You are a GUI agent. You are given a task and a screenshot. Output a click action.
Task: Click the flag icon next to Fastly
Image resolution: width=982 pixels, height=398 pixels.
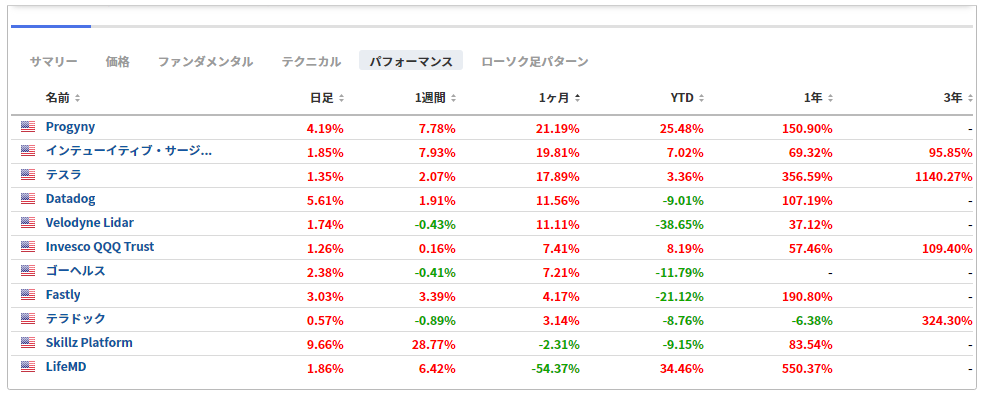pyautogui.click(x=28, y=295)
